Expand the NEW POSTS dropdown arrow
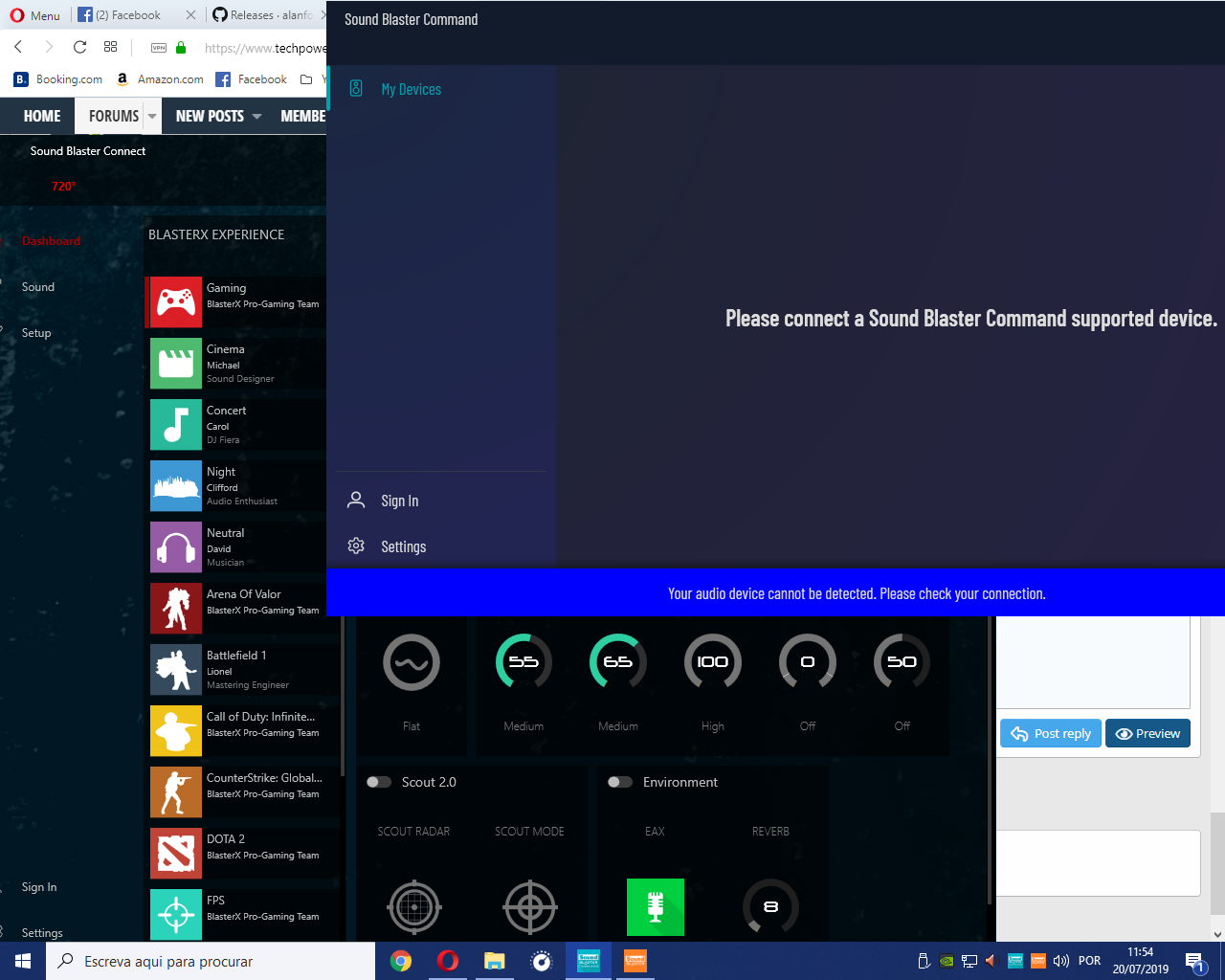This screenshot has width=1225, height=980. point(256,116)
